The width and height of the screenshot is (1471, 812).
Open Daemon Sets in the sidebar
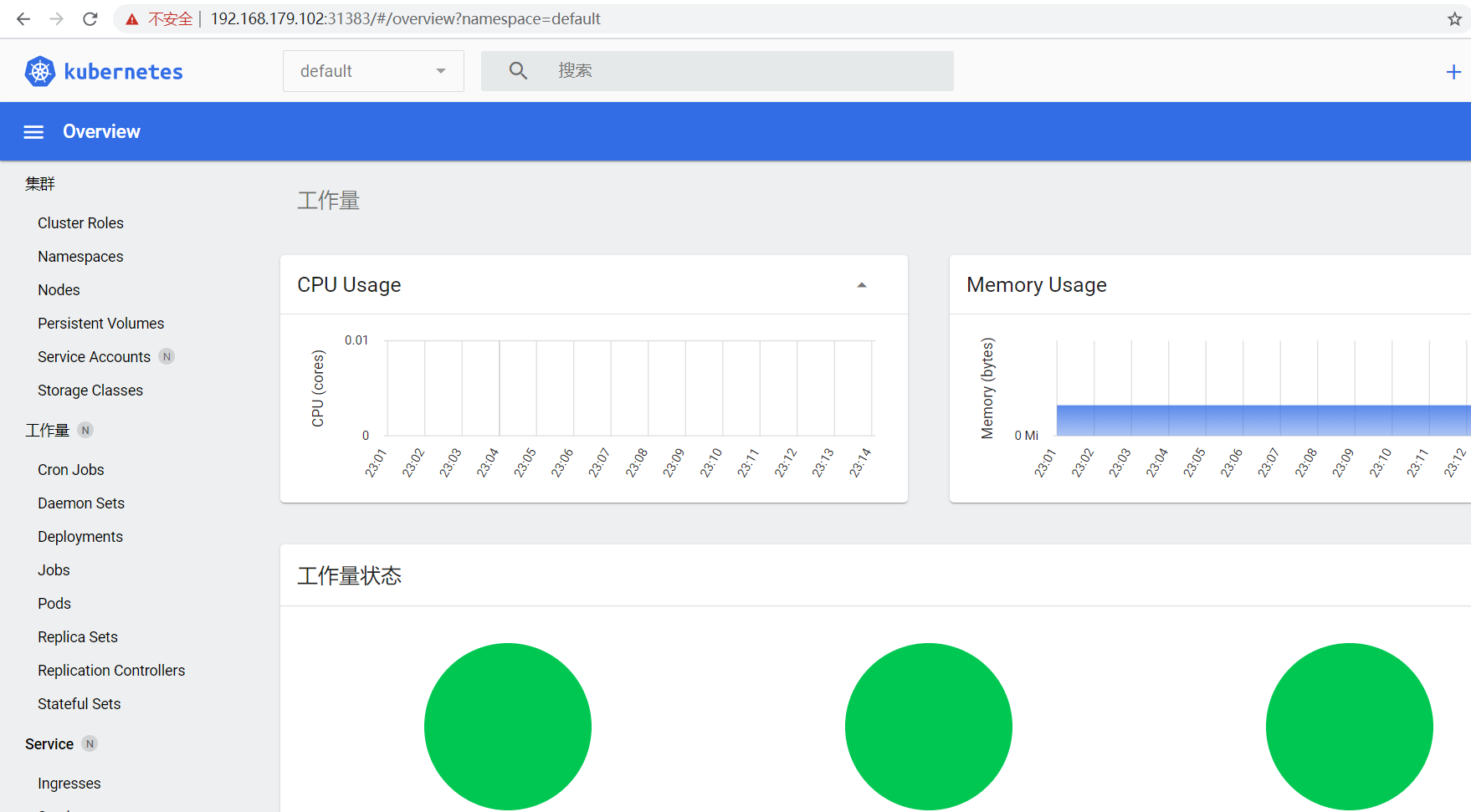[81, 503]
